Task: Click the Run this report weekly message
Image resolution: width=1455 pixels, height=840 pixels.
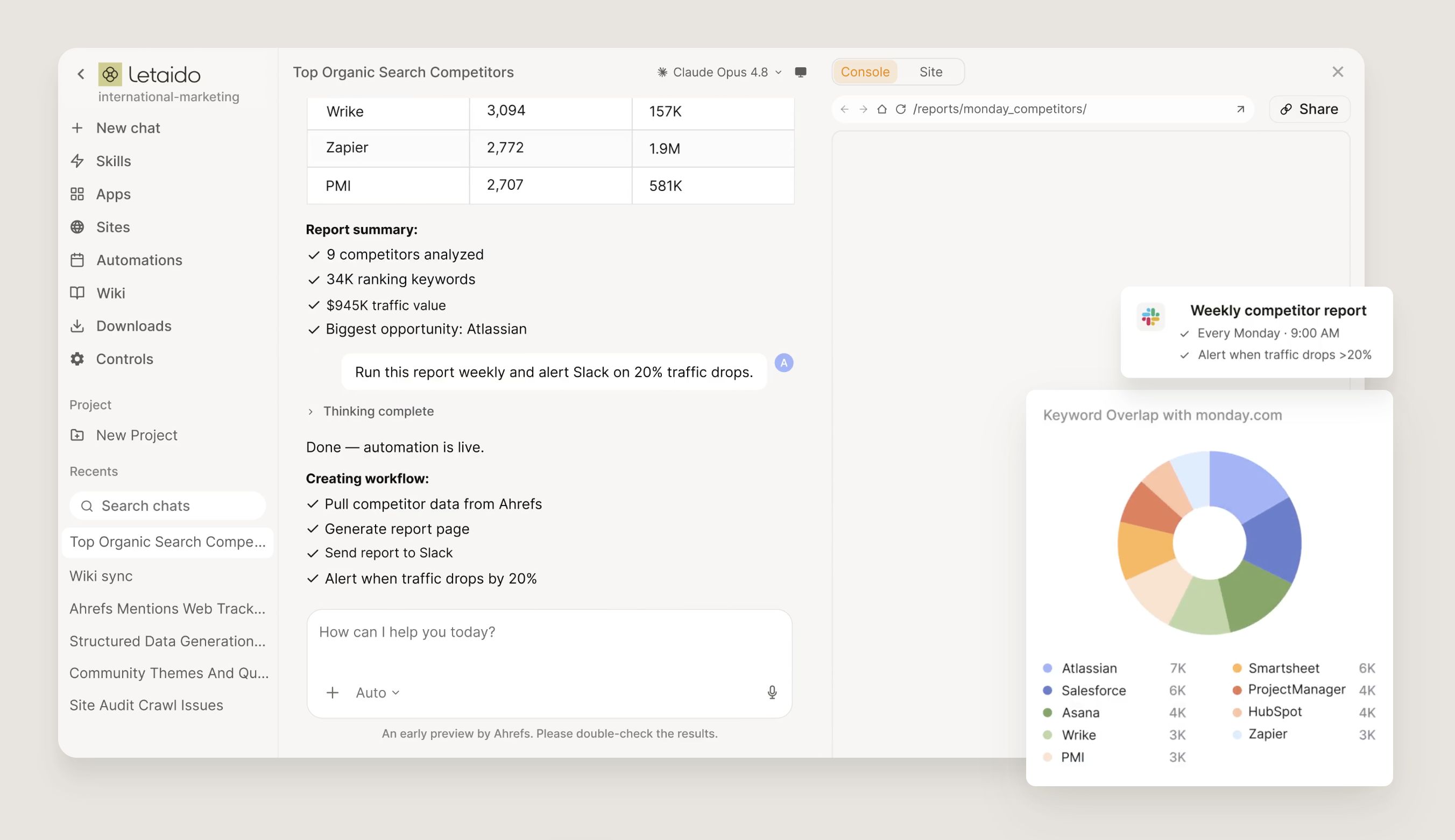Action: [554, 372]
